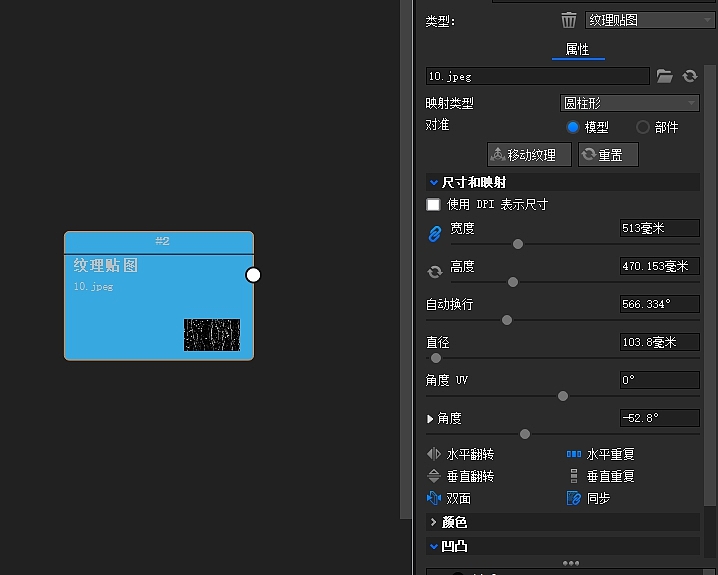Screen dimensions: 718x575
Task: Click the 垂直翻转 flip icon
Action: (x=434, y=476)
